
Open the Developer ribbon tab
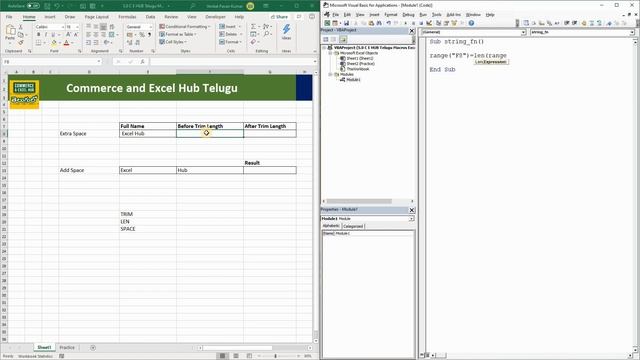[x=215, y=17]
